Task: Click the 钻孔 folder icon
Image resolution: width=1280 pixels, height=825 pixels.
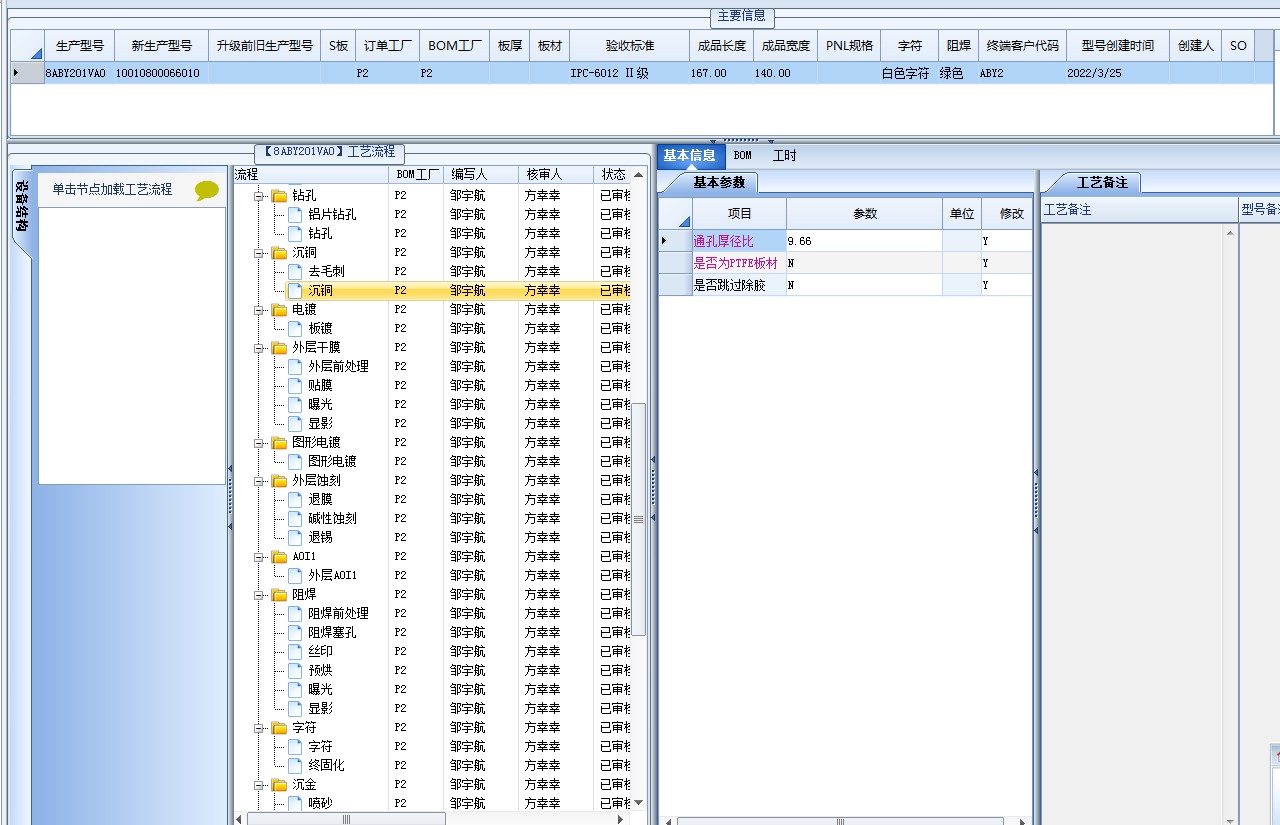Action: [279, 195]
